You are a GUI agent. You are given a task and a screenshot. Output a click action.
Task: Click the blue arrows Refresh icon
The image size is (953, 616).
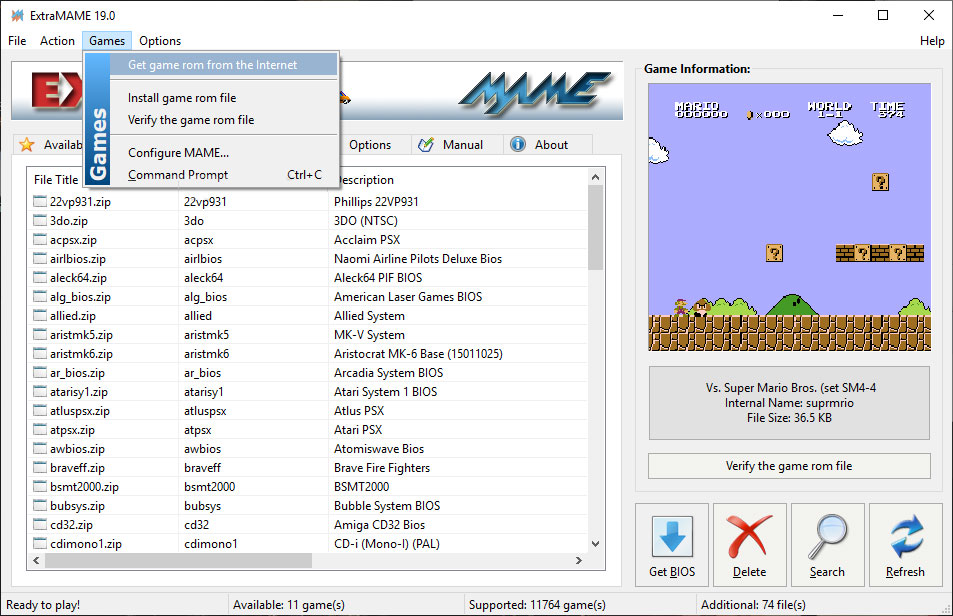(x=905, y=535)
